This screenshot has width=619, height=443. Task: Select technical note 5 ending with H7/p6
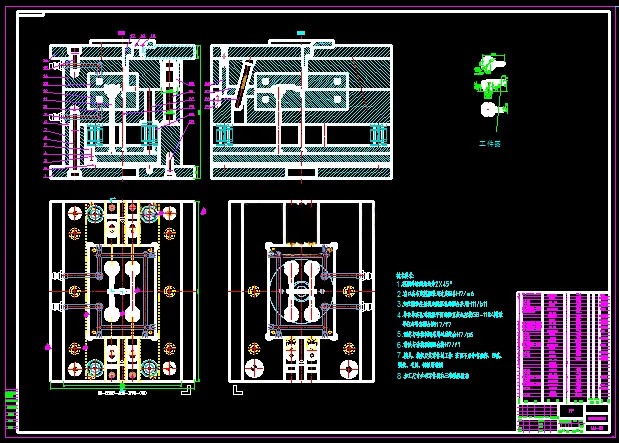435,334
